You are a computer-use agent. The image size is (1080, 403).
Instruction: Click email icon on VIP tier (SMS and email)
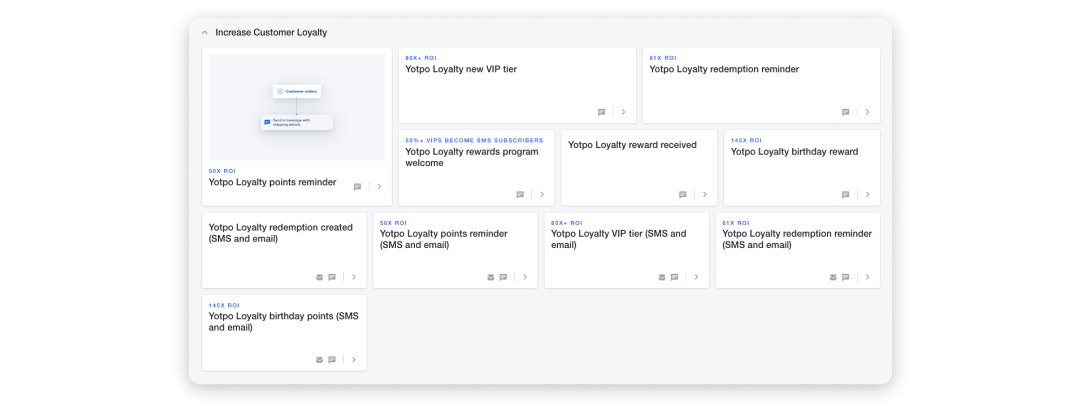pyautogui.click(x=662, y=277)
